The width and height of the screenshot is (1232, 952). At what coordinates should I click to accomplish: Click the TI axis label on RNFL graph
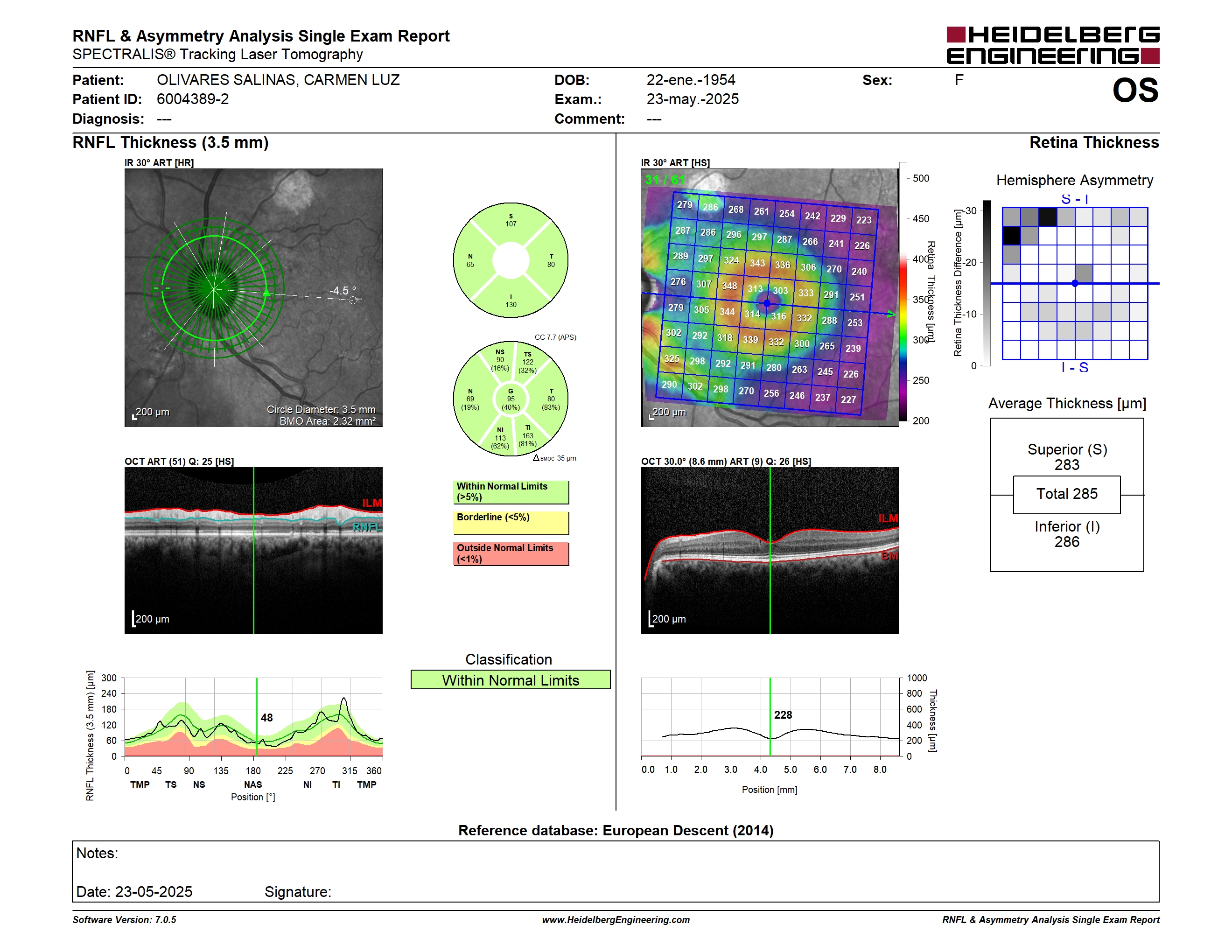(336, 784)
